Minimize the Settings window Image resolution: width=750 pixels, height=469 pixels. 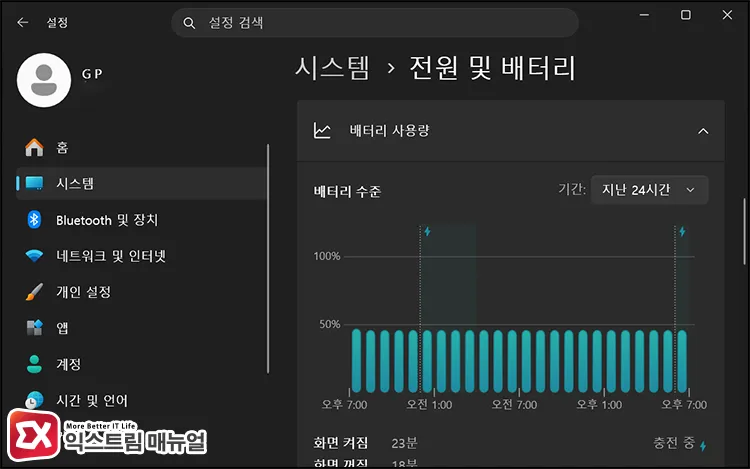coord(644,15)
